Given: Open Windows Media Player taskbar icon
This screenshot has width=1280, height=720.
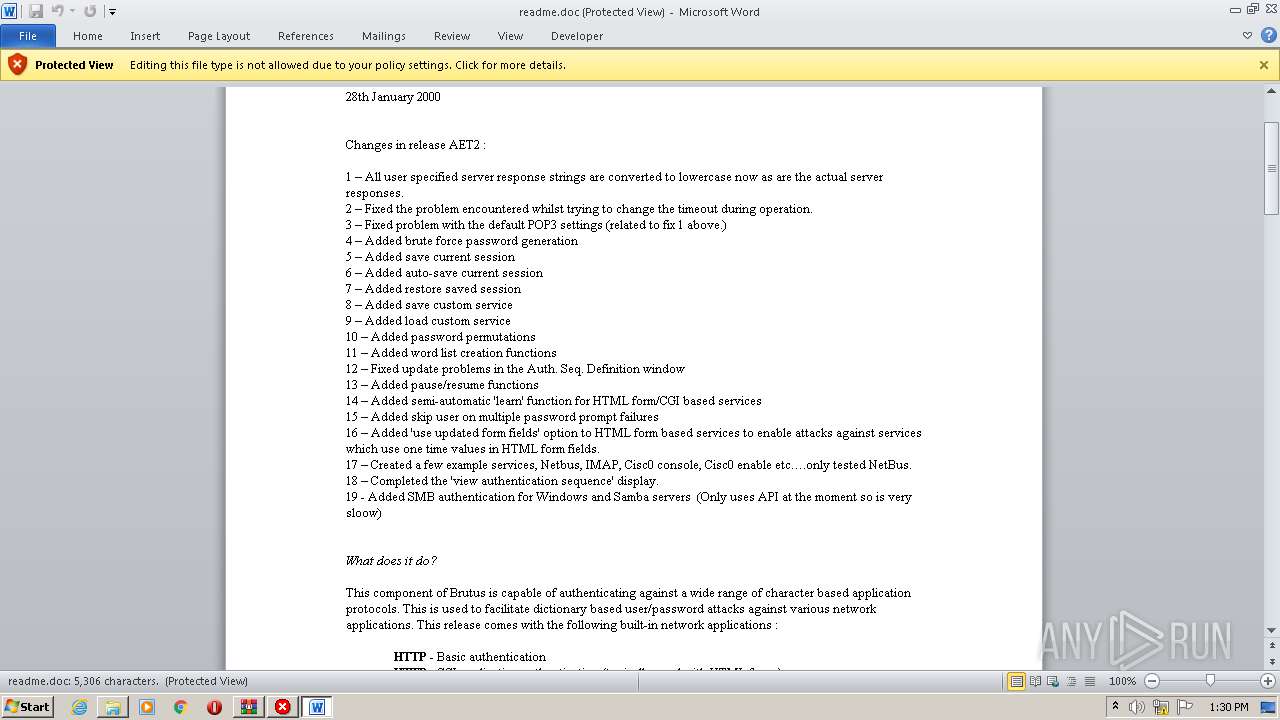Looking at the screenshot, I should 147,707.
